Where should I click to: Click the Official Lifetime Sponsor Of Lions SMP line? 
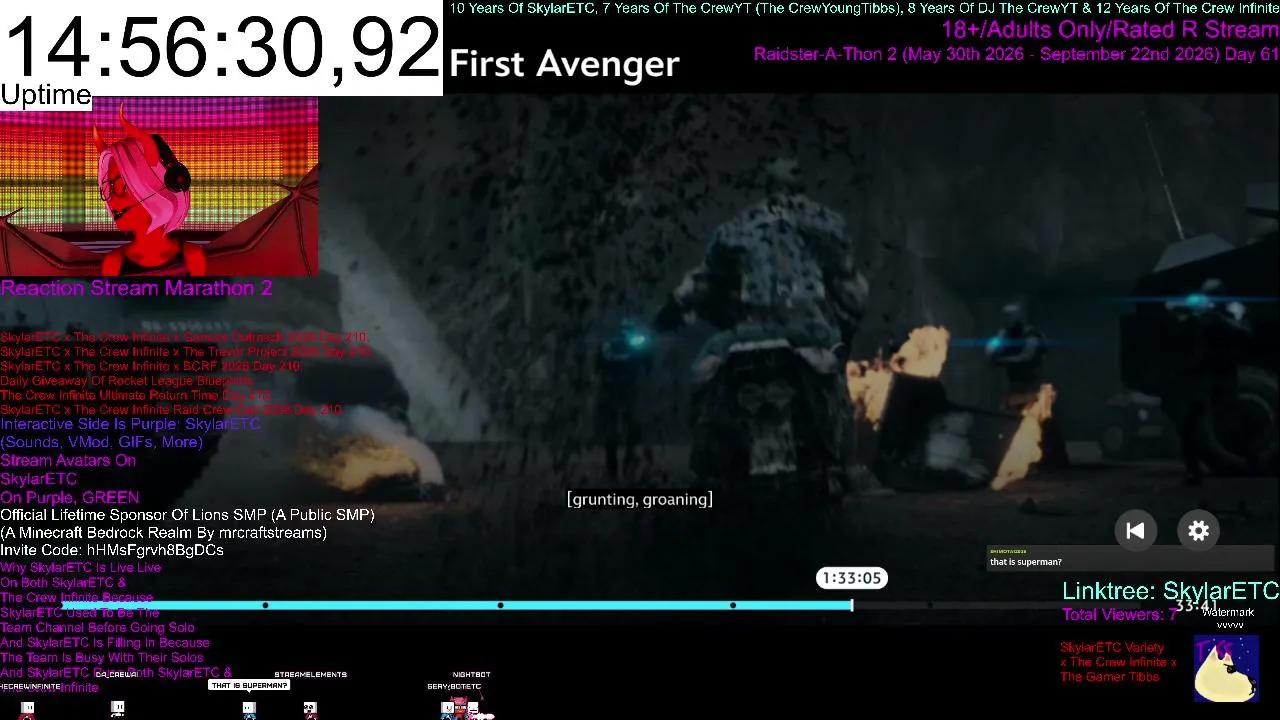pyautogui.click(x=187, y=515)
